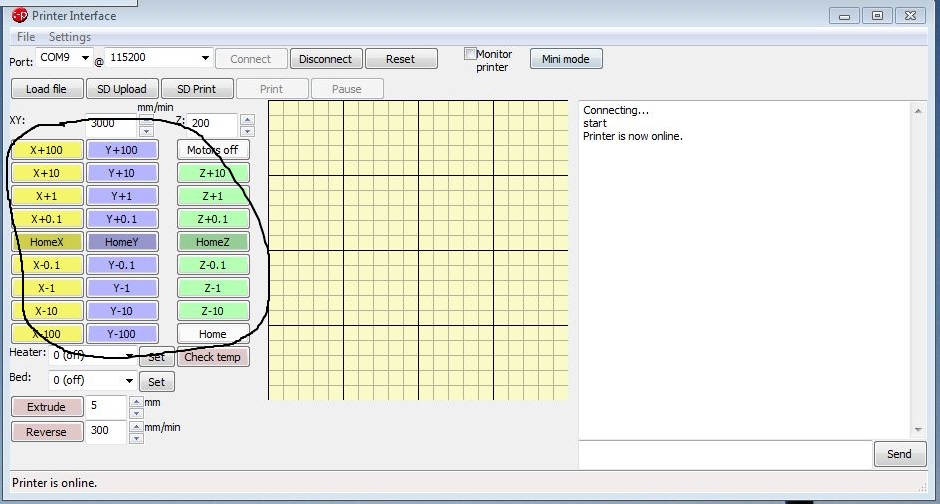Viewport: 940px width, 504px height.
Task: Turn motors off
Action: coord(213,150)
